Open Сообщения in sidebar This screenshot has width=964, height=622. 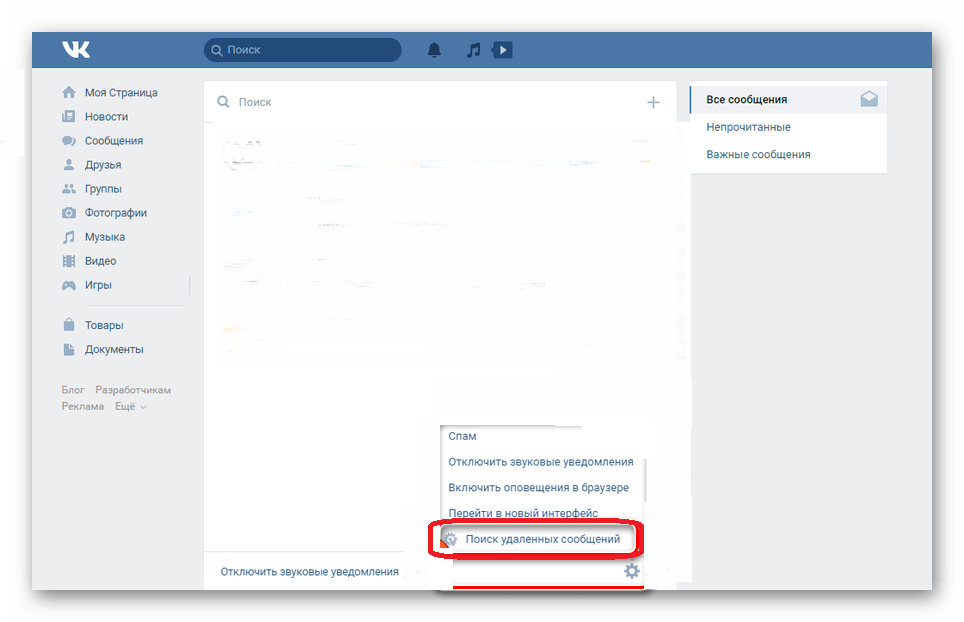click(x=114, y=141)
